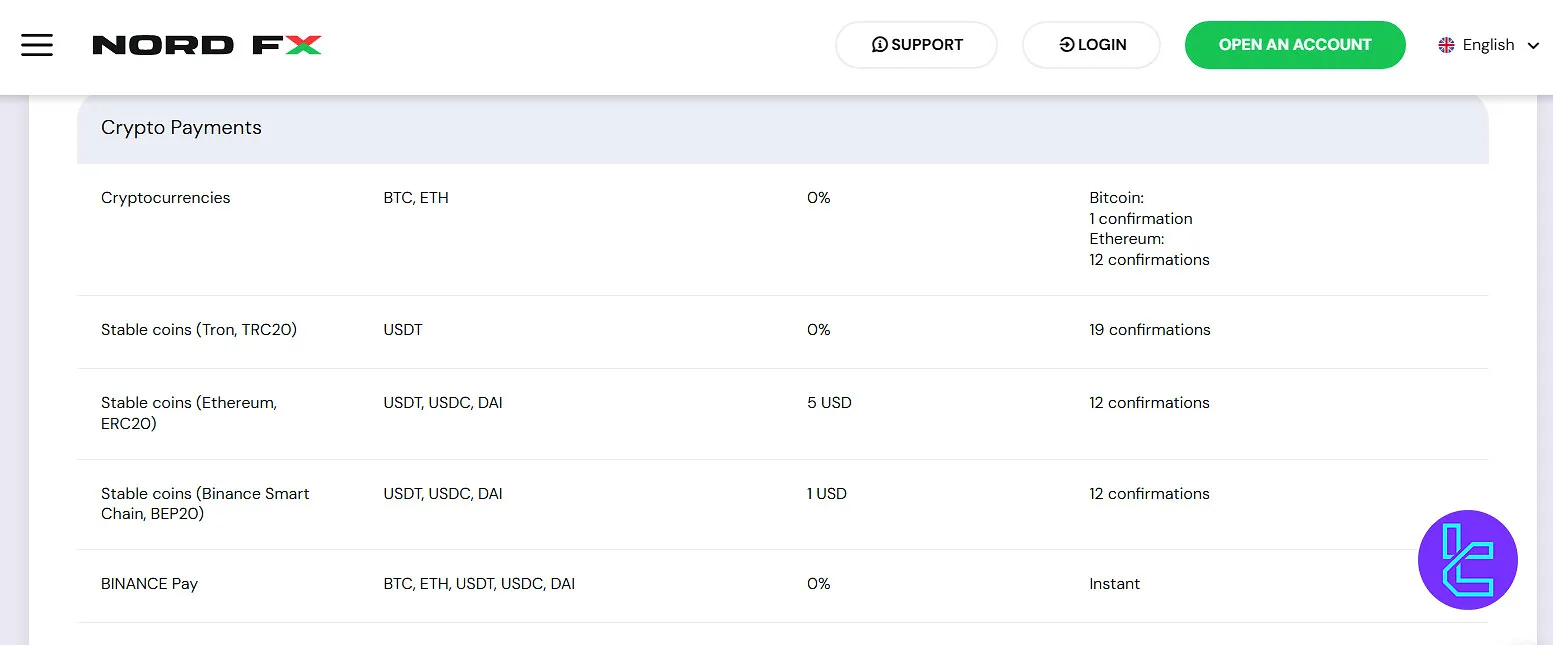The image size is (1553, 645).
Task: Click the Instant processing time text
Action: 1114,584
